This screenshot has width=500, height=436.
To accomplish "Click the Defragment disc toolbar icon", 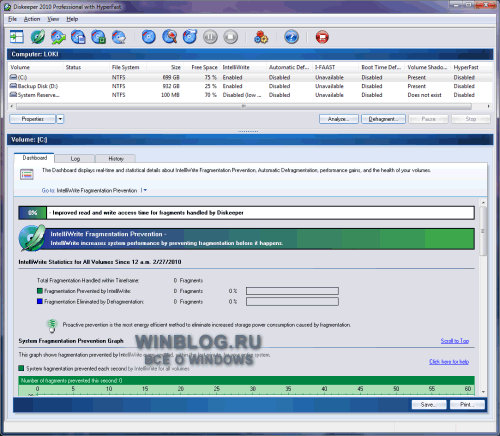I will pyautogui.click(x=190, y=37).
